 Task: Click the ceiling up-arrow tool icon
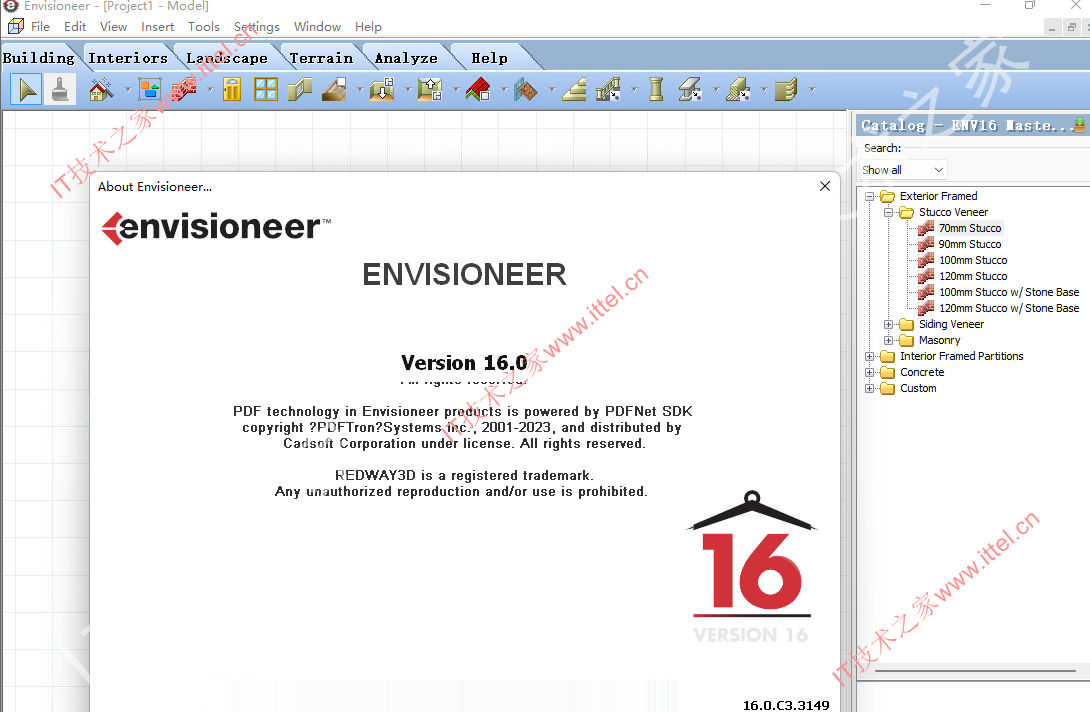(x=430, y=90)
